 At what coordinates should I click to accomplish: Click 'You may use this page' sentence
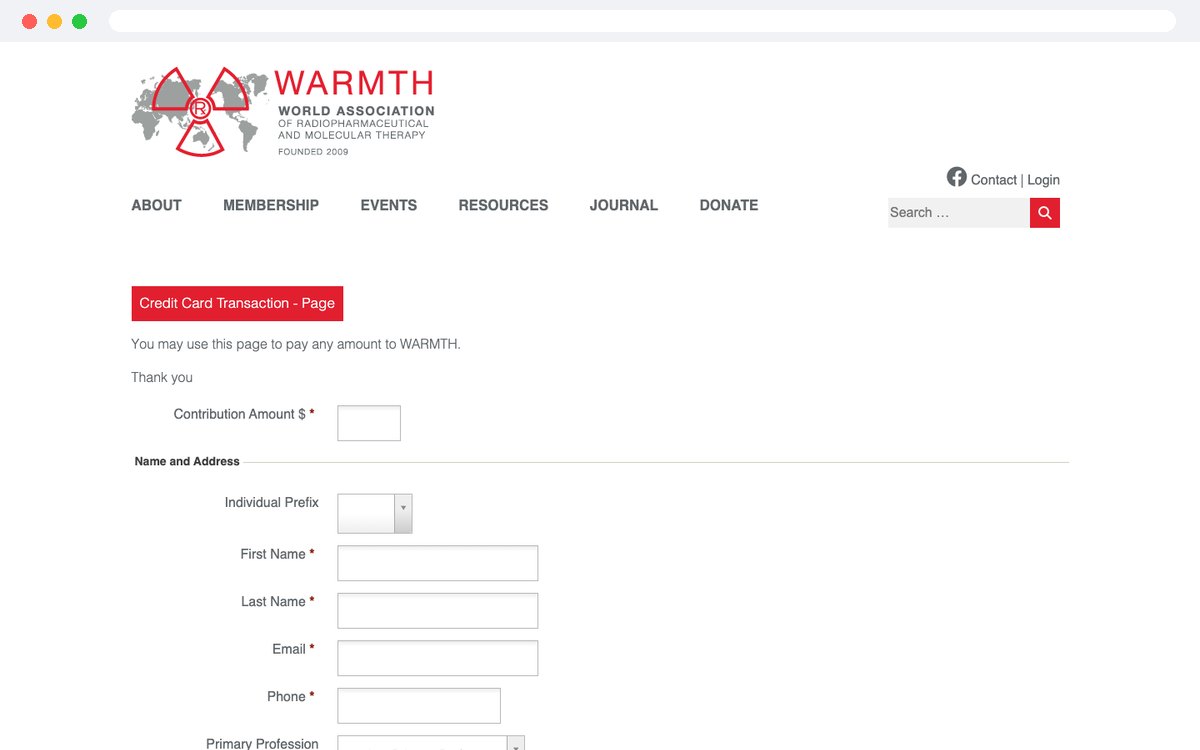pos(296,344)
